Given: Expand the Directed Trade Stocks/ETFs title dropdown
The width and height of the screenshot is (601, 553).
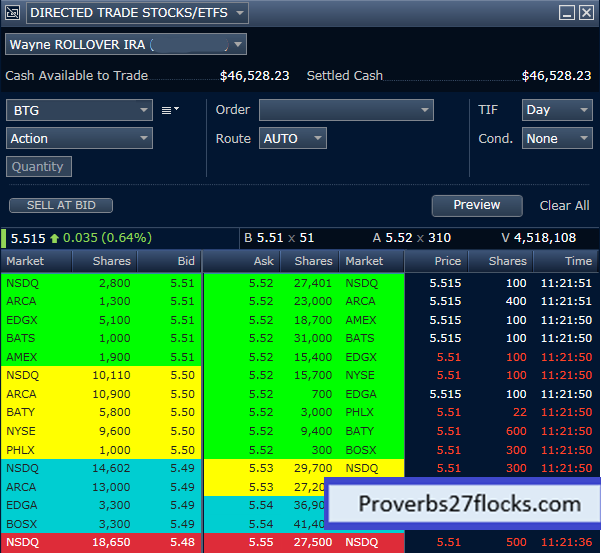Looking at the screenshot, I should coord(238,13).
